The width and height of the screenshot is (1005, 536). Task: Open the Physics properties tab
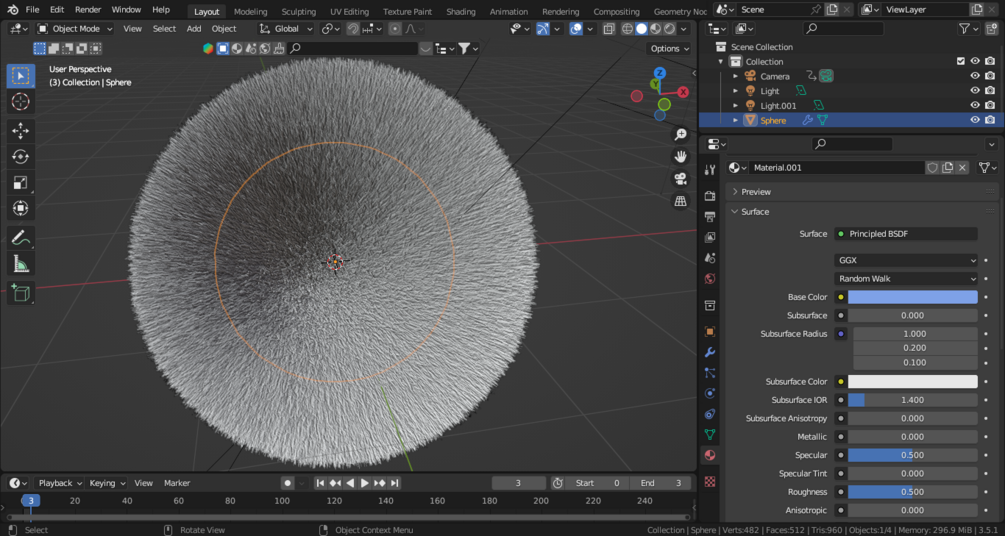[710, 393]
